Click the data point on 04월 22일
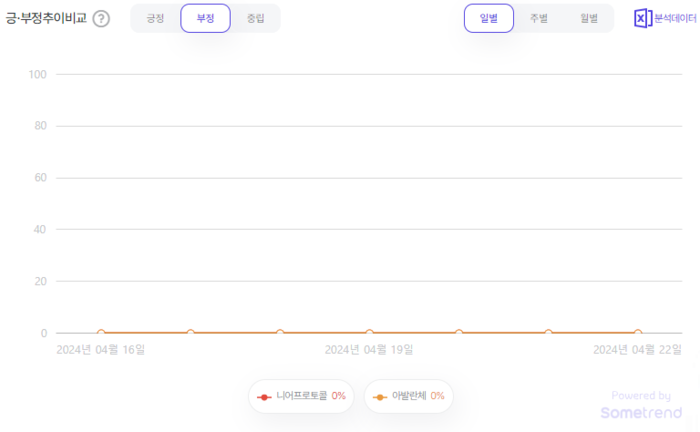 pos(638,332)
